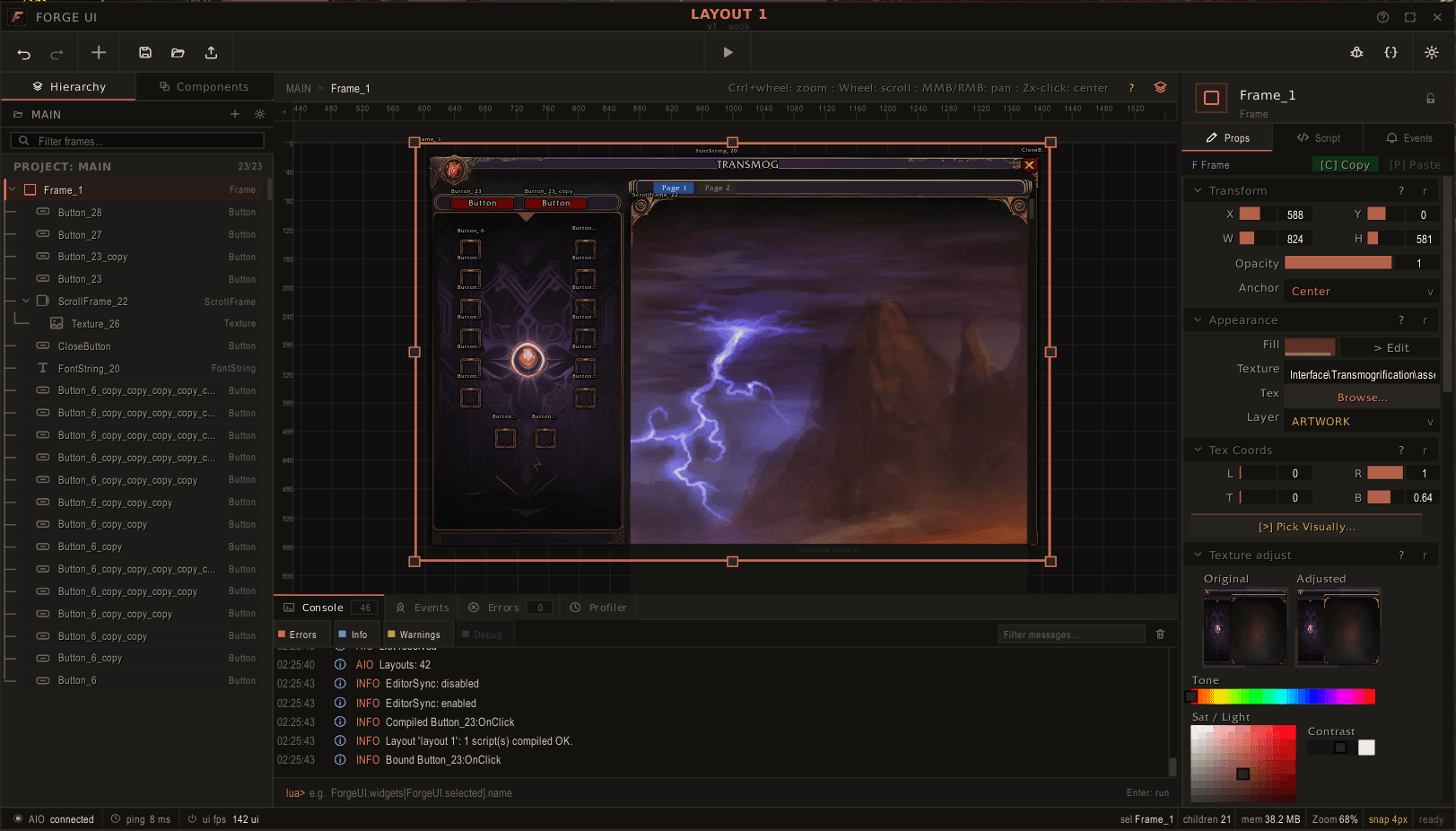Open the inspector Events tab

[1408, 138]
